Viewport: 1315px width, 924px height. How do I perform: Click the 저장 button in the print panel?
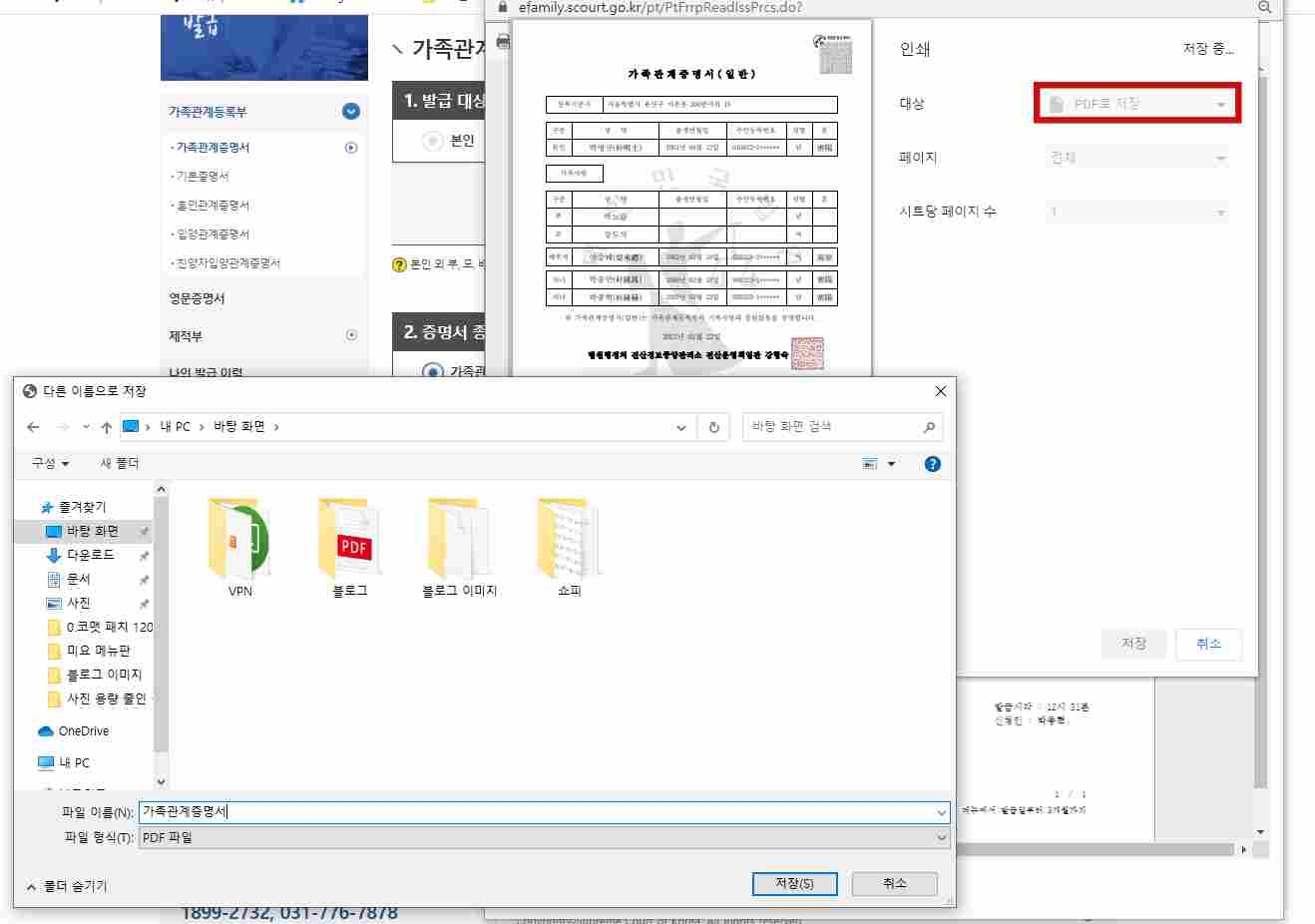coord(1133,644)
